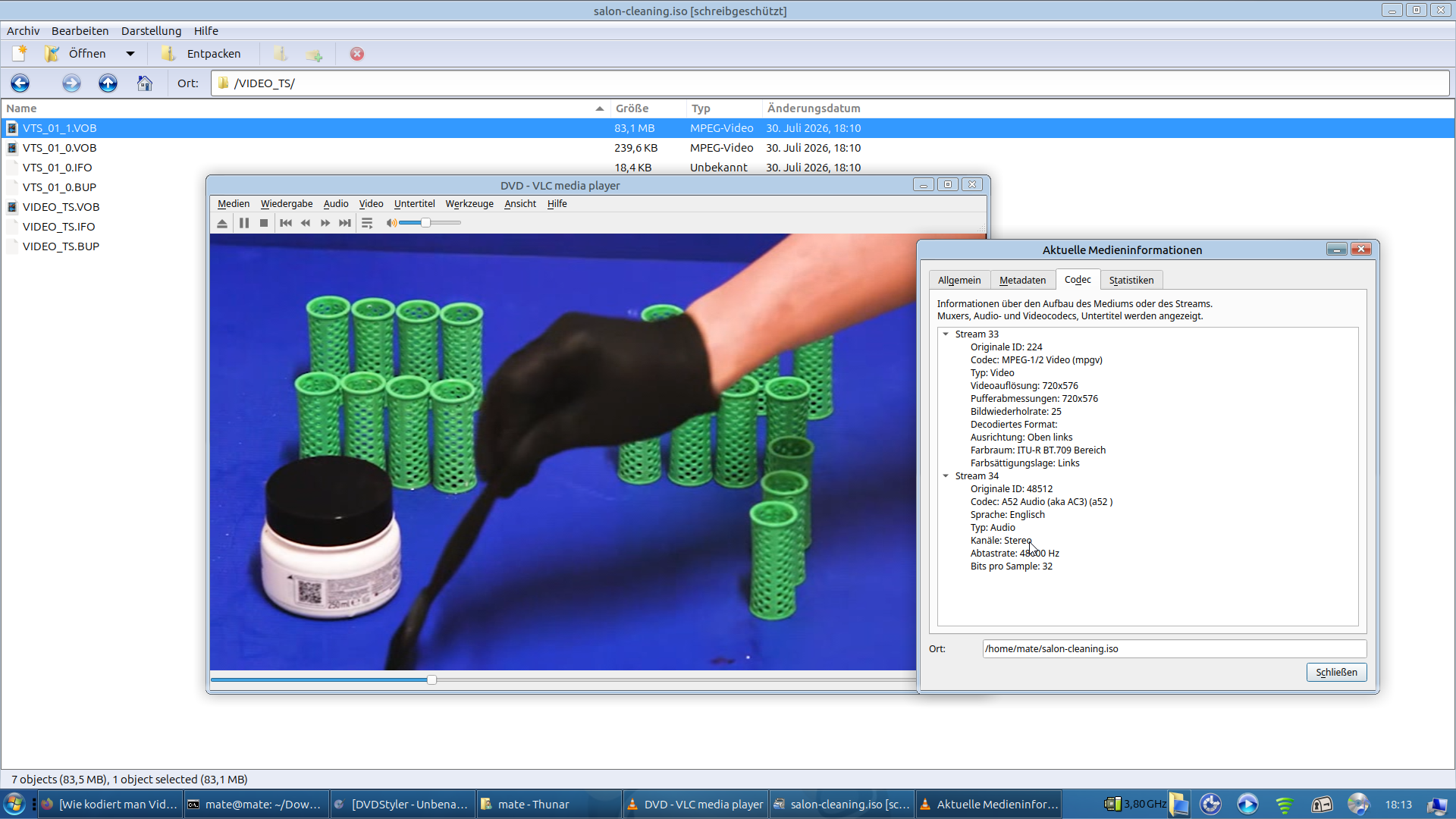Collapse the Stream 34 tree node

[x=946, y=476]
